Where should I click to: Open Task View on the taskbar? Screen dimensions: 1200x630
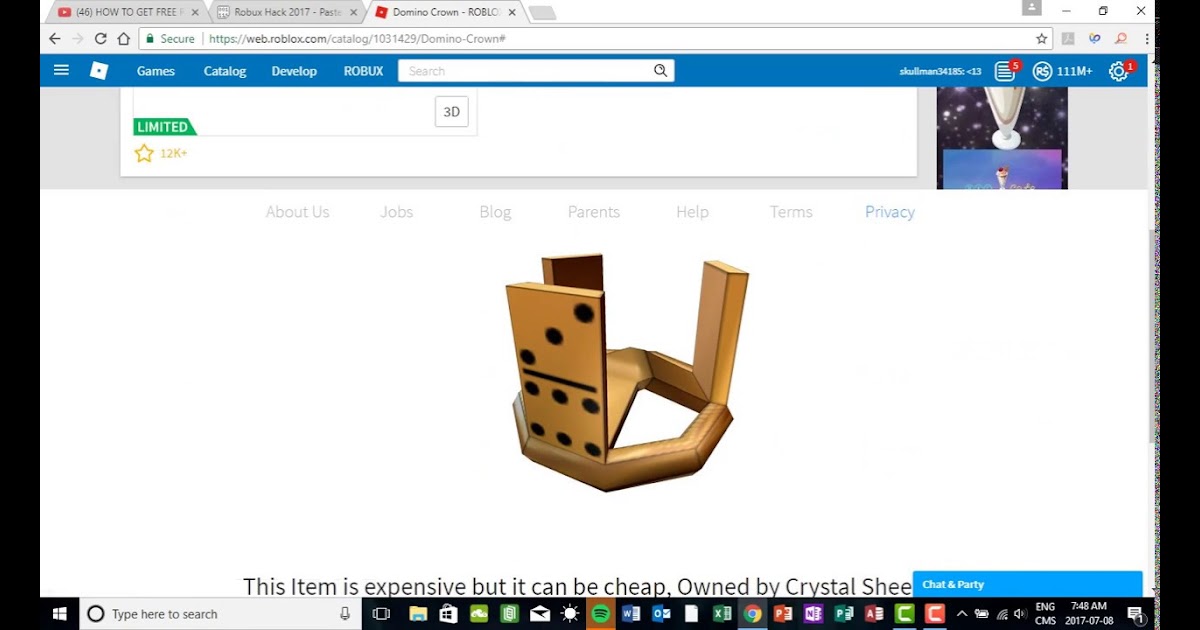pos(381,614)
